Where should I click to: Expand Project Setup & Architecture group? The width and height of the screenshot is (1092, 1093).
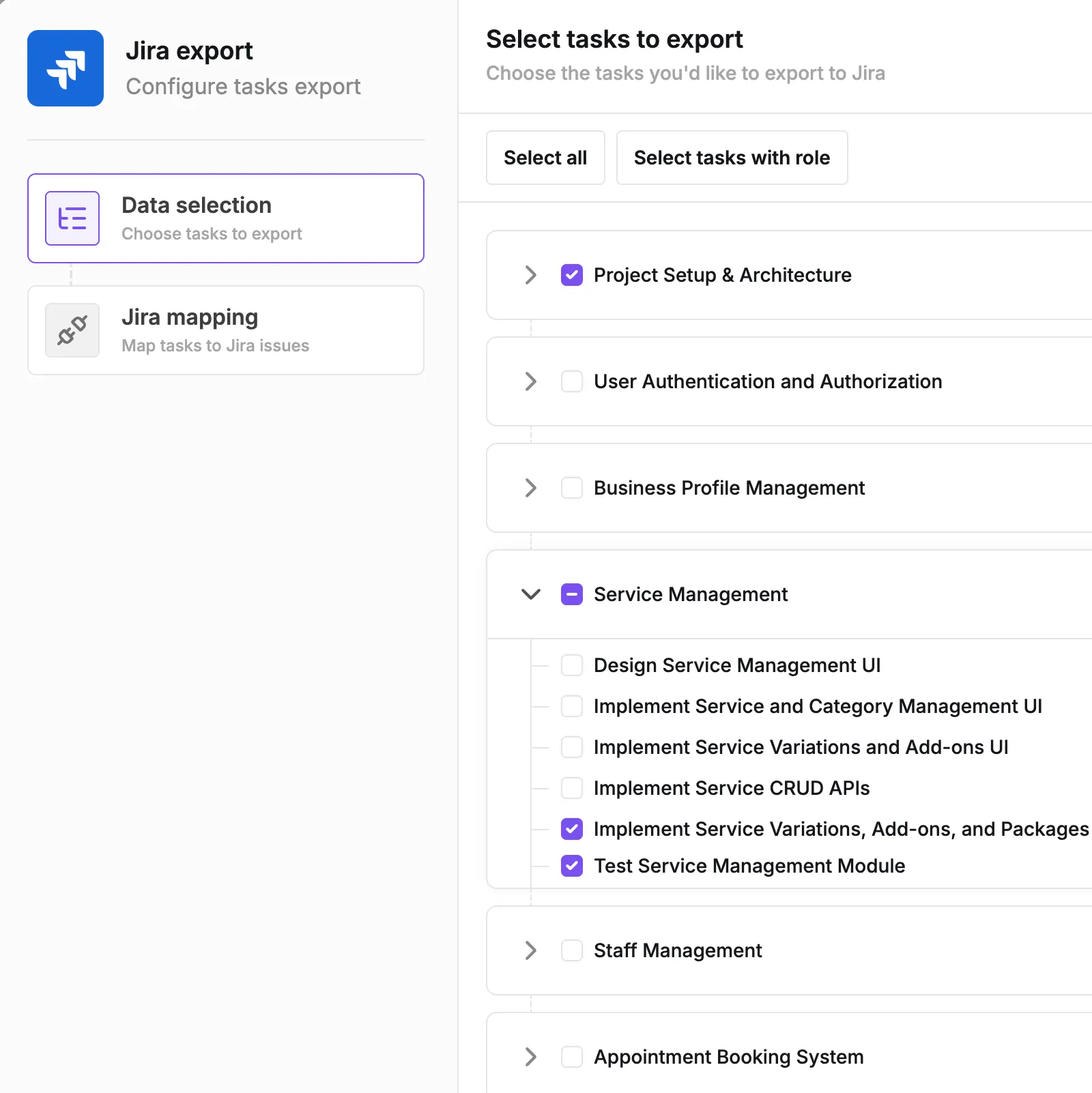point(531,275)
